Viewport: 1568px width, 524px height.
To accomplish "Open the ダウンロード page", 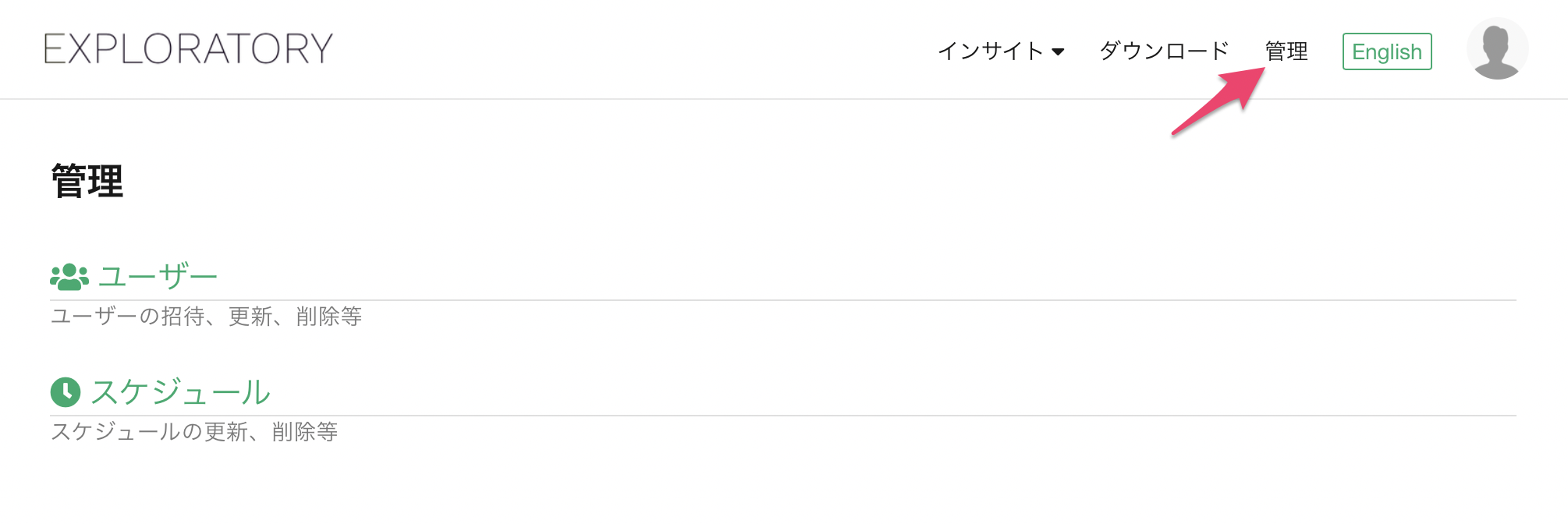I will [1164, 51].
